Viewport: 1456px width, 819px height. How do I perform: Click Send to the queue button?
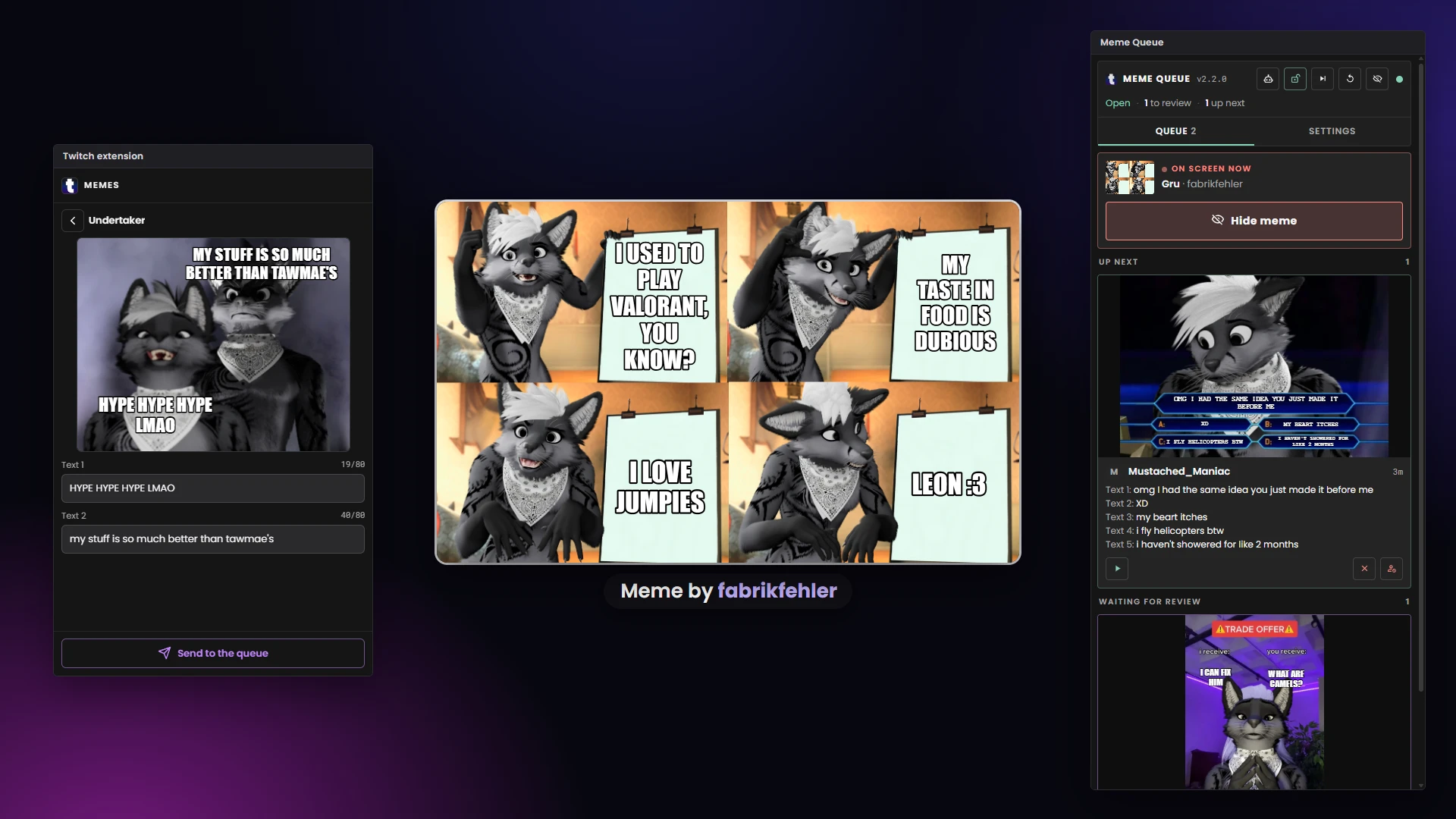point(213,653)
